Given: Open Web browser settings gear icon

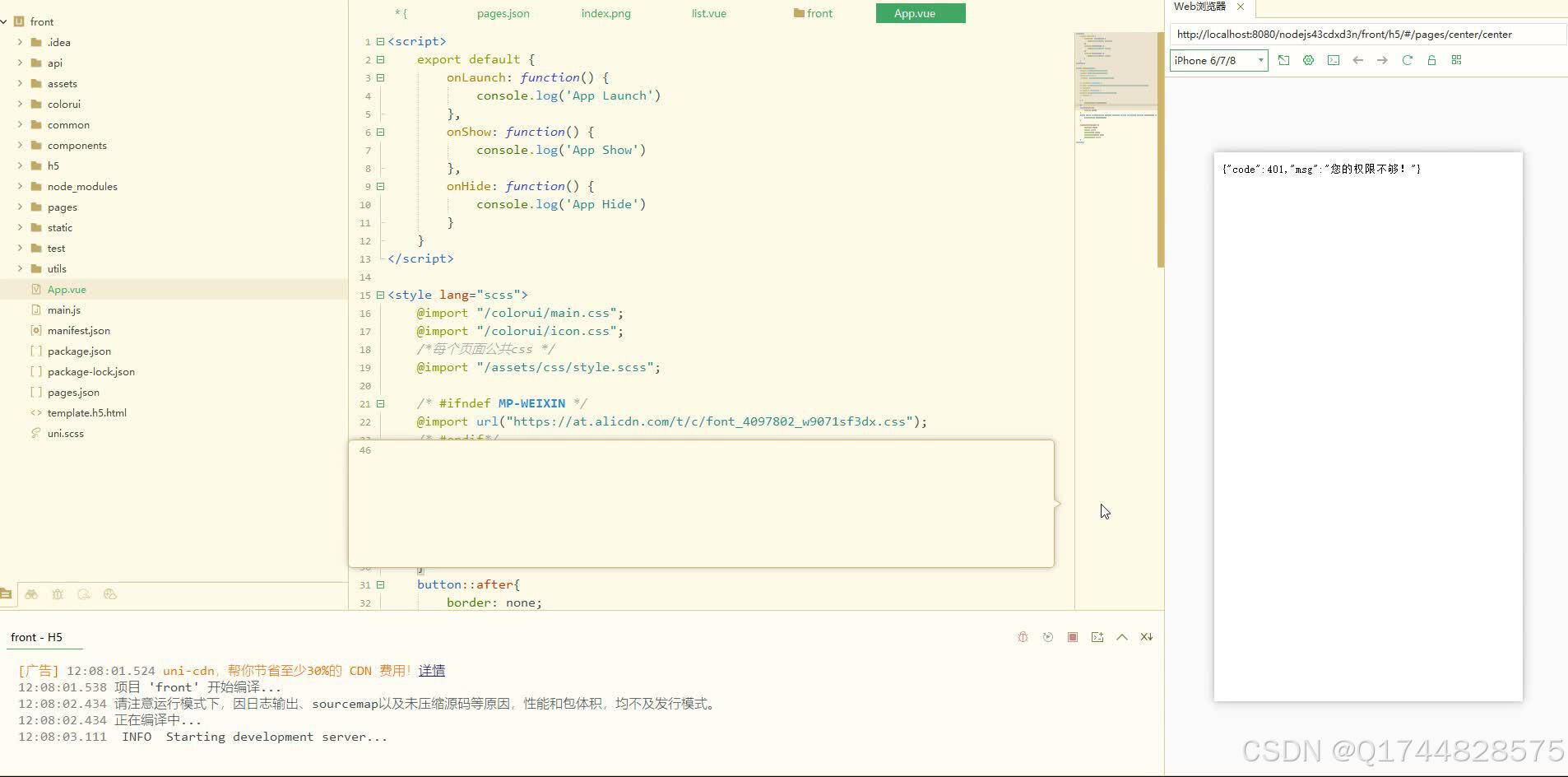Looking at the screenshot, I should coord(1308,60).
